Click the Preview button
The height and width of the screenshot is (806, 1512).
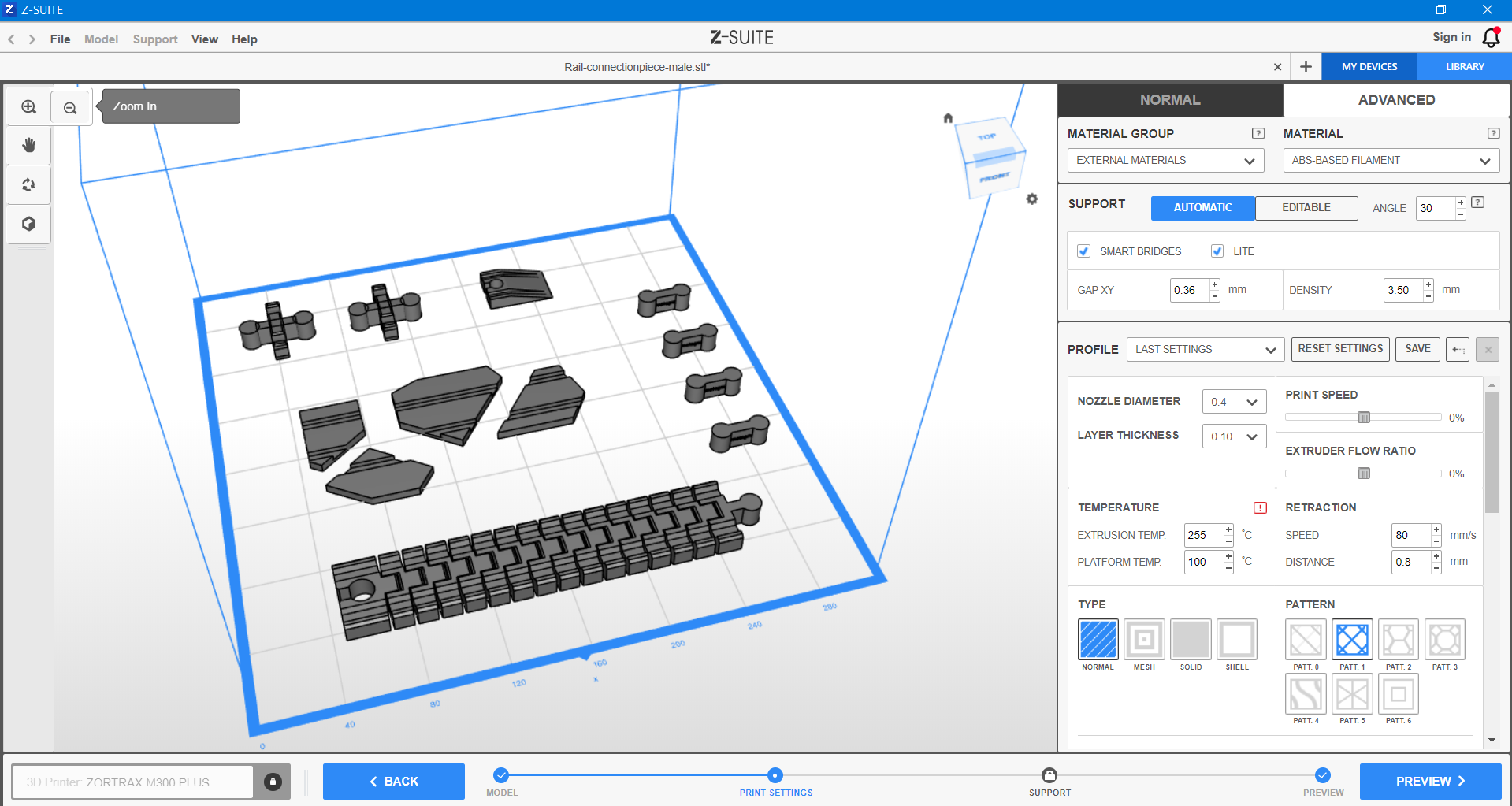pos(1430,782)
